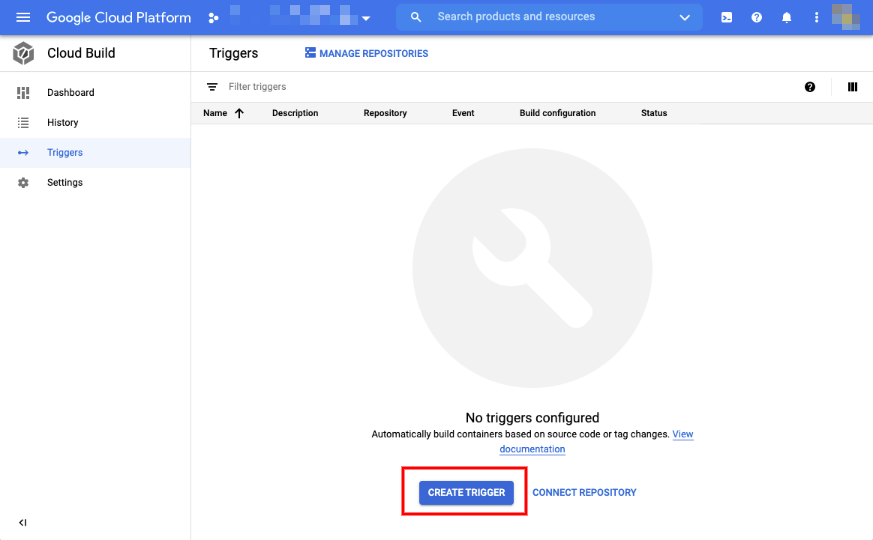This screenshot has height=540, width=873.
Task: Click the History list icon
Action: point(23,122)
